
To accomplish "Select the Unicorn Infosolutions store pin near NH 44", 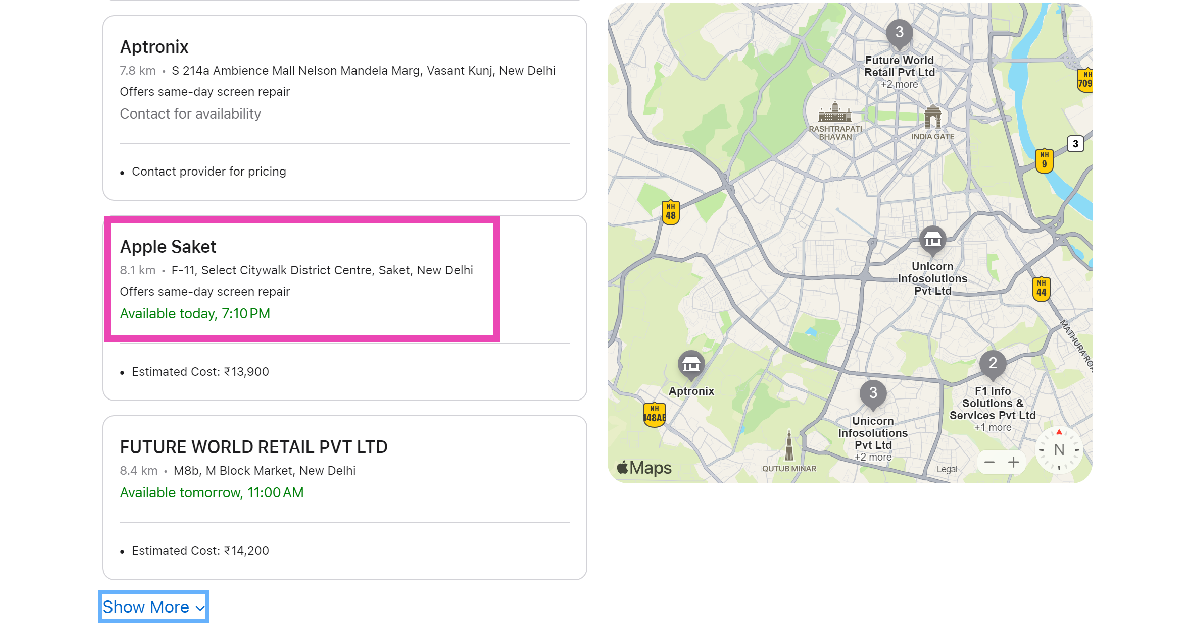I will pyautogui.click(x=933, y=240).
